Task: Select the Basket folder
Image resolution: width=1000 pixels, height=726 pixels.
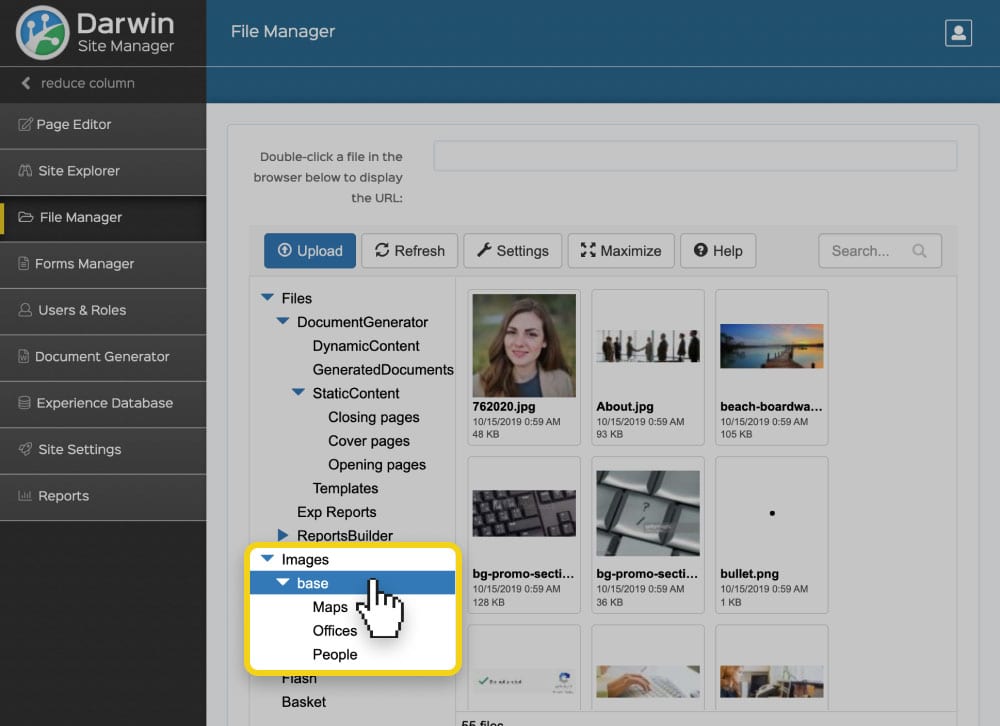Action: 304,702
